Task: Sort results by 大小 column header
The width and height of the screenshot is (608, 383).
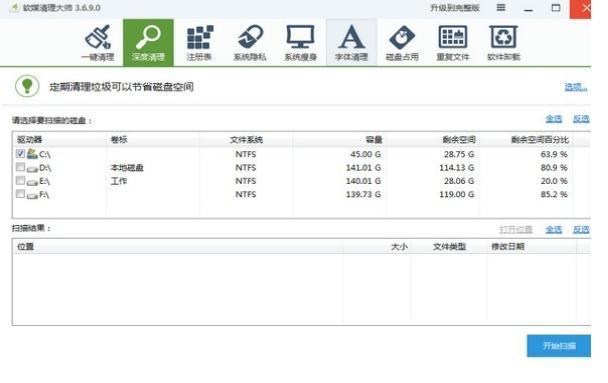Action: [x=377, y=247]
